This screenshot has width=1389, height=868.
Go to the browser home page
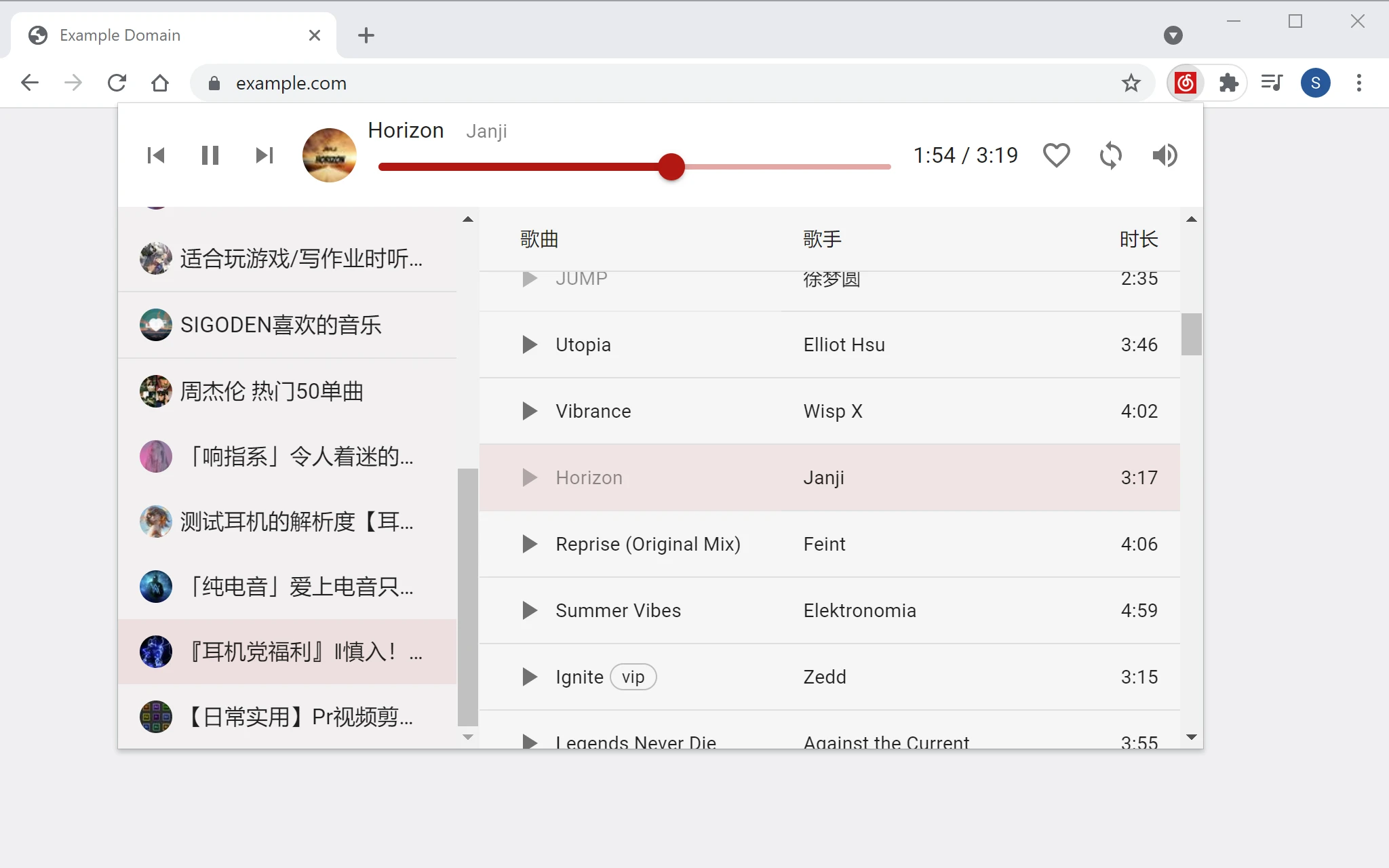click(160, 83)
